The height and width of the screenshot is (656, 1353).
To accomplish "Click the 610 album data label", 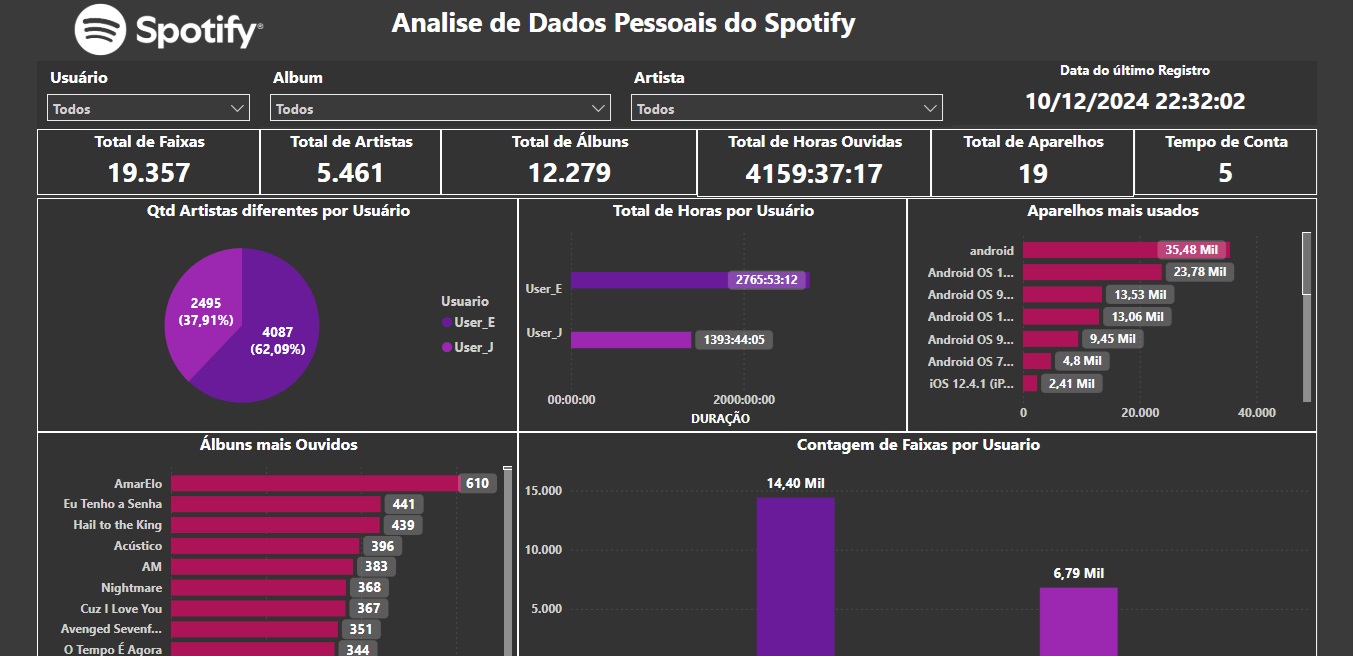I will coord(477,483).
